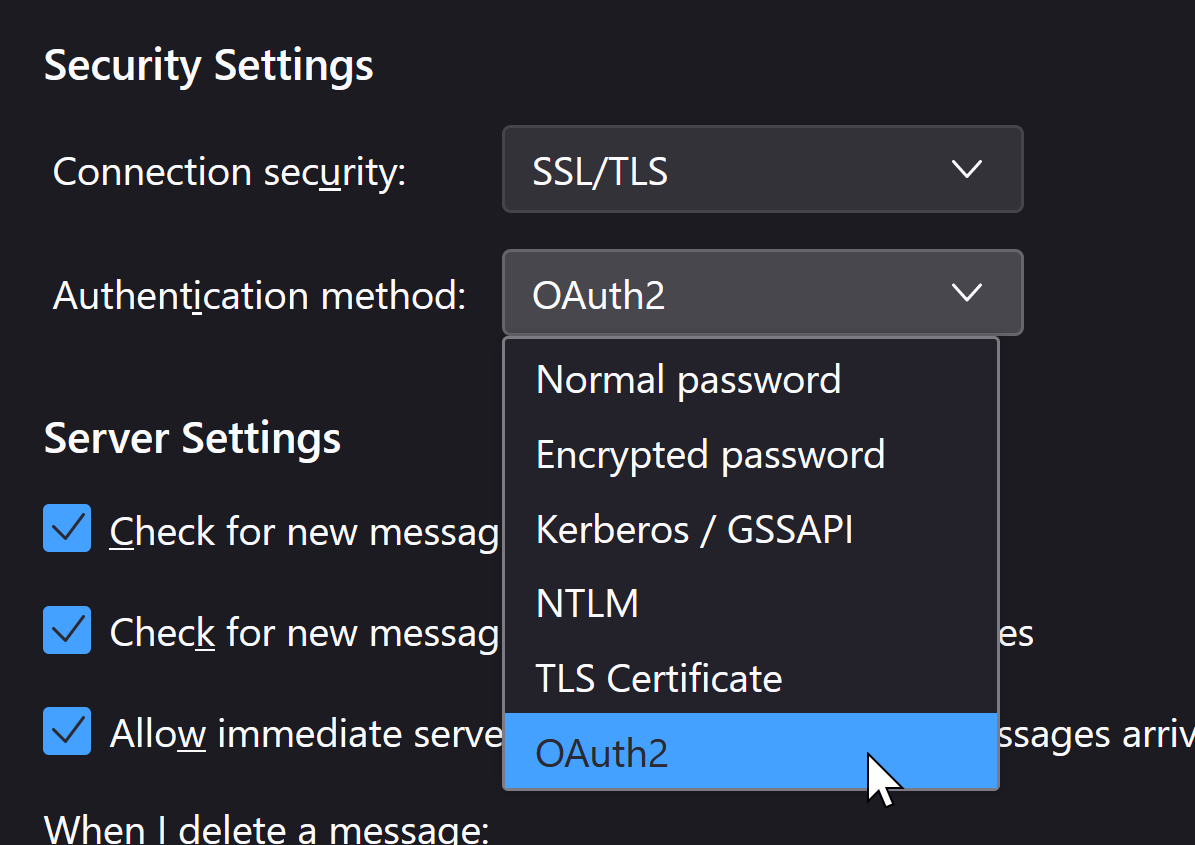Click the Server Settings heading

tap(192, 439)
